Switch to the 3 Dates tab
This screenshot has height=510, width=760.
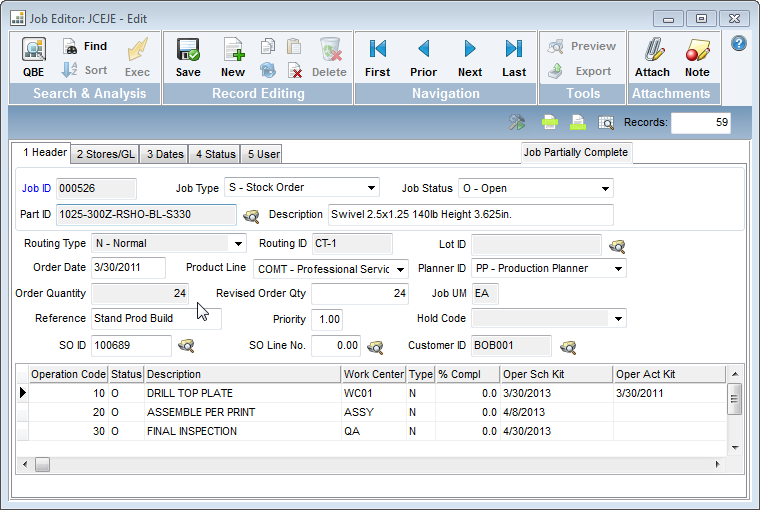click(x=165, y=154)
